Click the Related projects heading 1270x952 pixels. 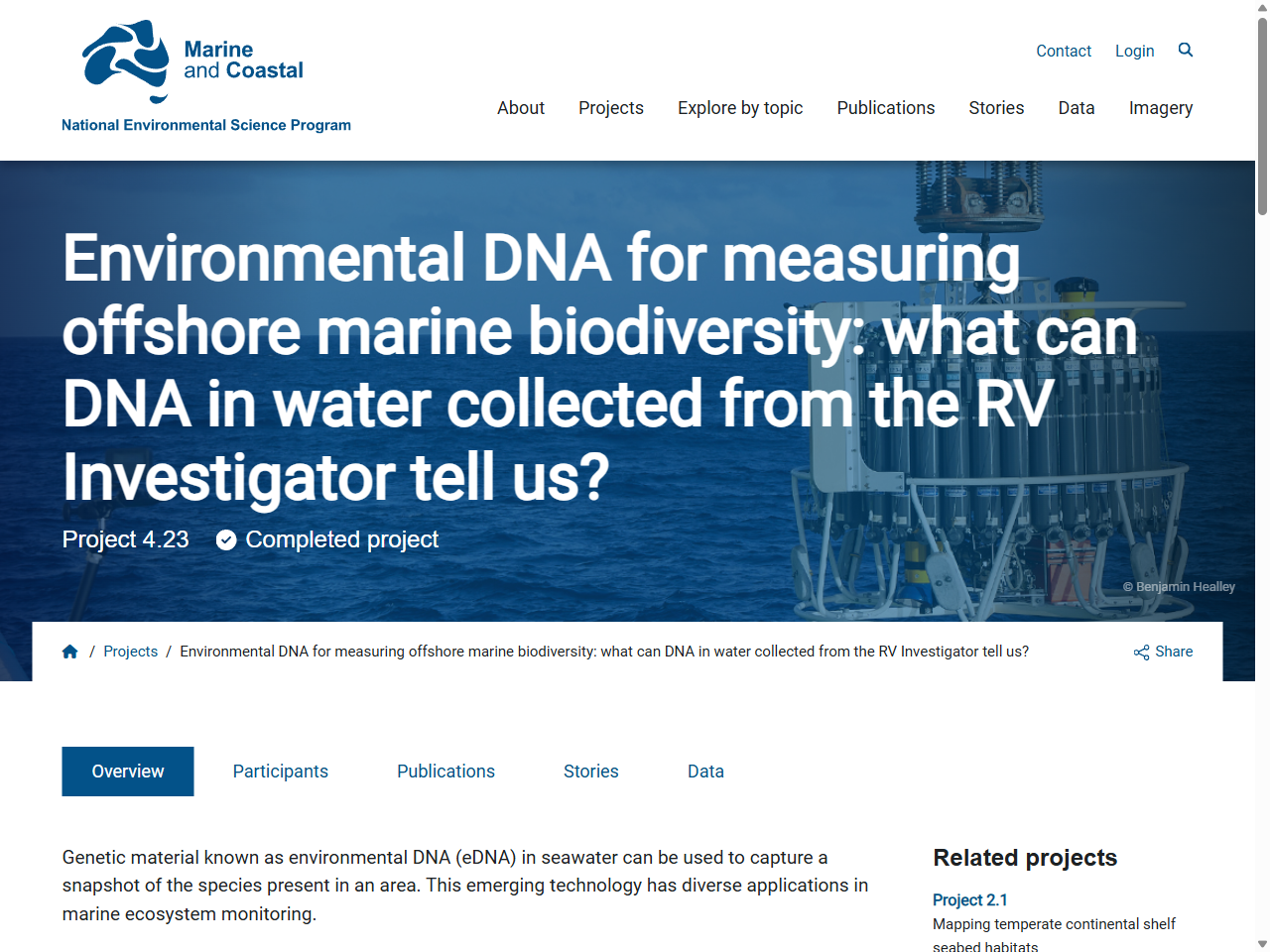coord(1025,858)
